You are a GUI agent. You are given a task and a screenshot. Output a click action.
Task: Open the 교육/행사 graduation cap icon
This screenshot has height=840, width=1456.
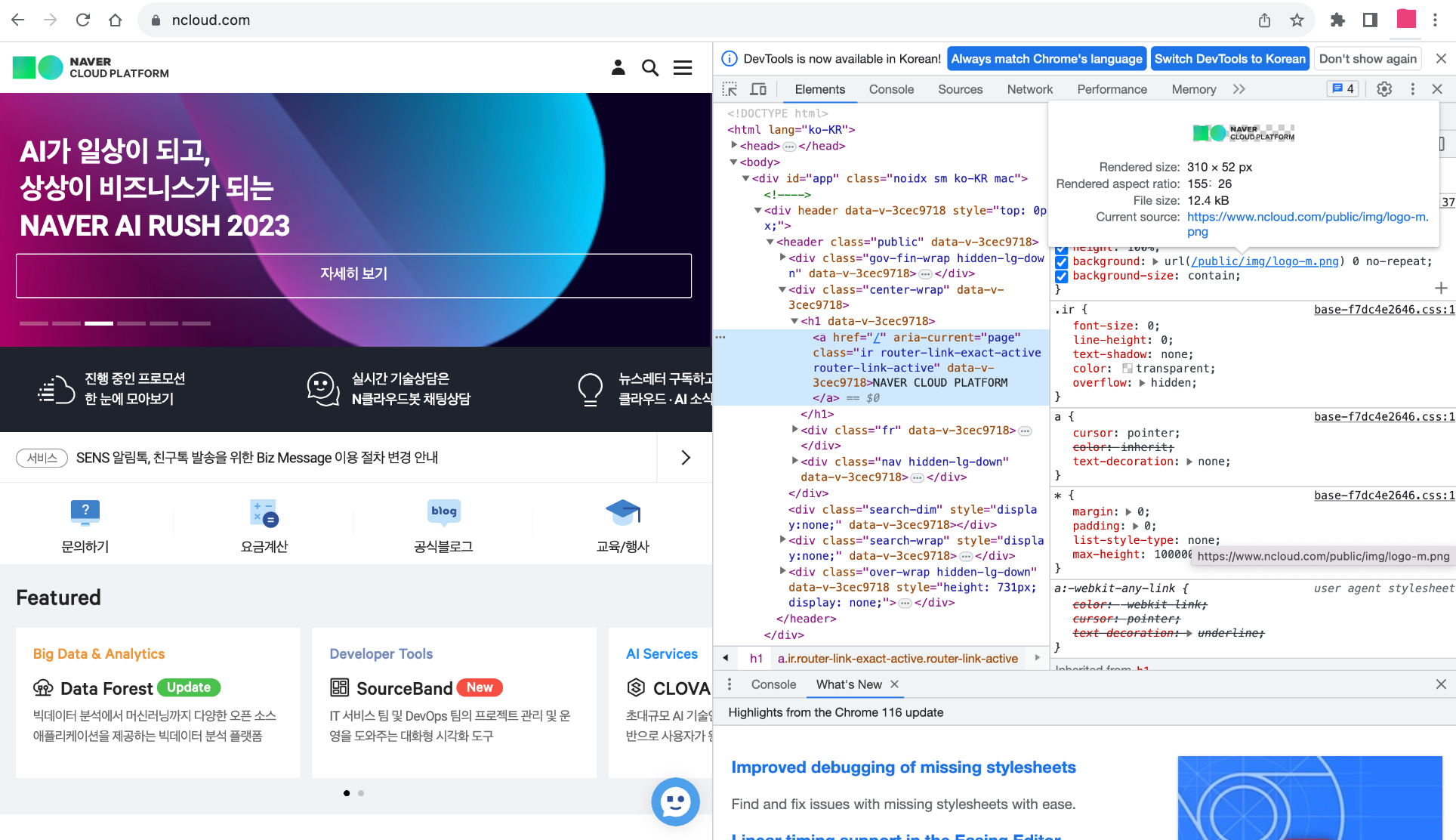click(623, 513)
